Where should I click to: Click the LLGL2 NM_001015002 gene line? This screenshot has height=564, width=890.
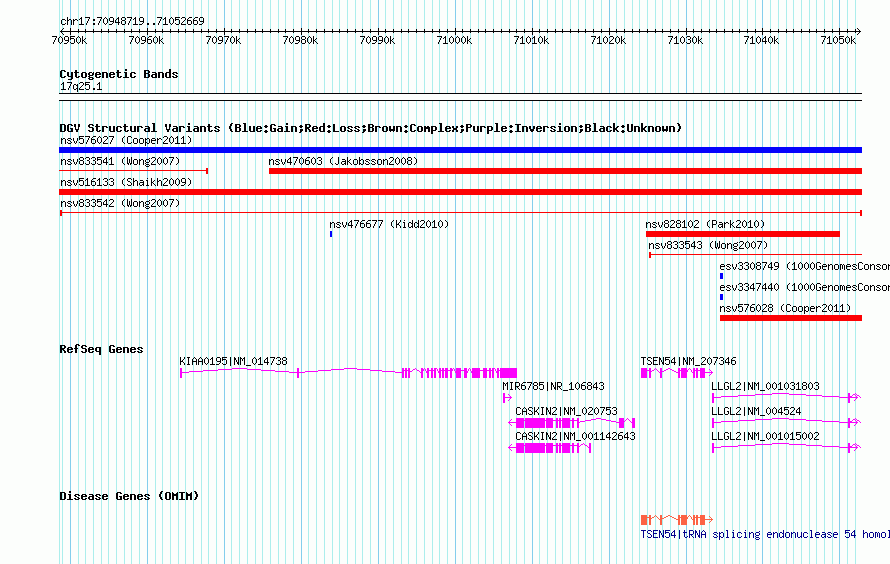click(787, 447)
